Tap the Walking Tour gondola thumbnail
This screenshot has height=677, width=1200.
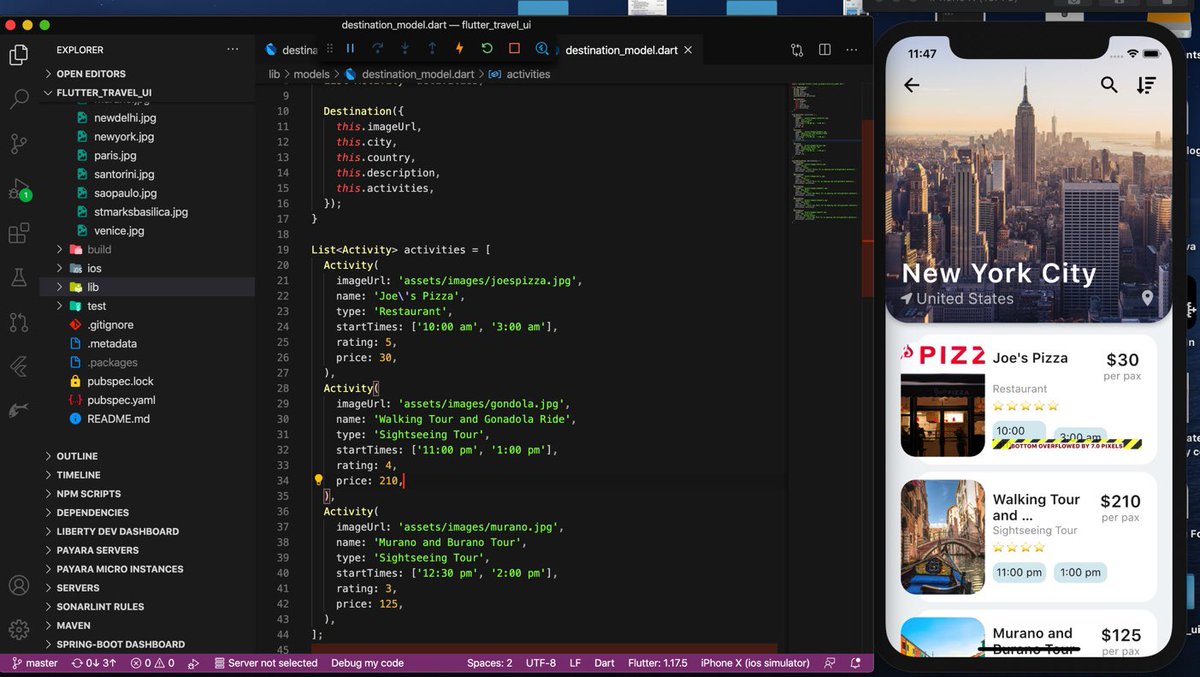click(942, 537)
